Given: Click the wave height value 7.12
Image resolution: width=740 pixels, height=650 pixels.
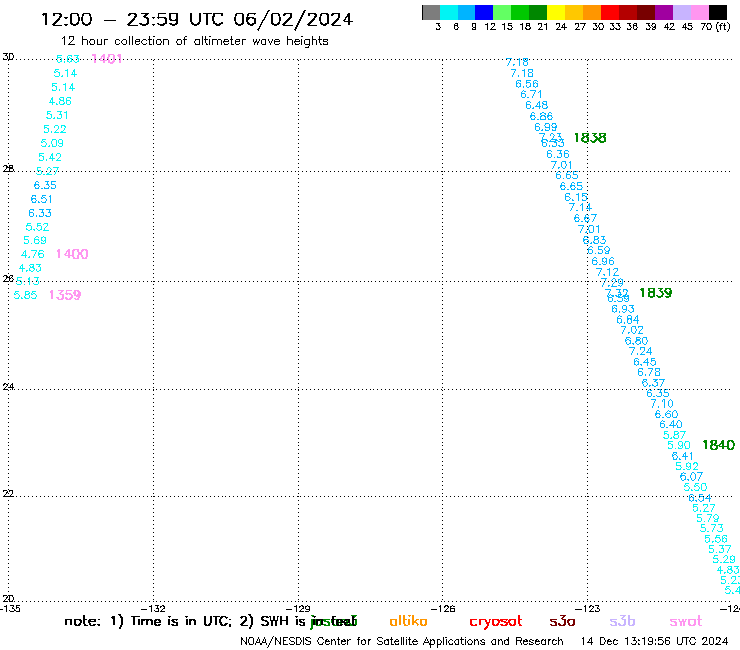Looking at the screenshot, I should pyautogui.click(x=607, y=272).
